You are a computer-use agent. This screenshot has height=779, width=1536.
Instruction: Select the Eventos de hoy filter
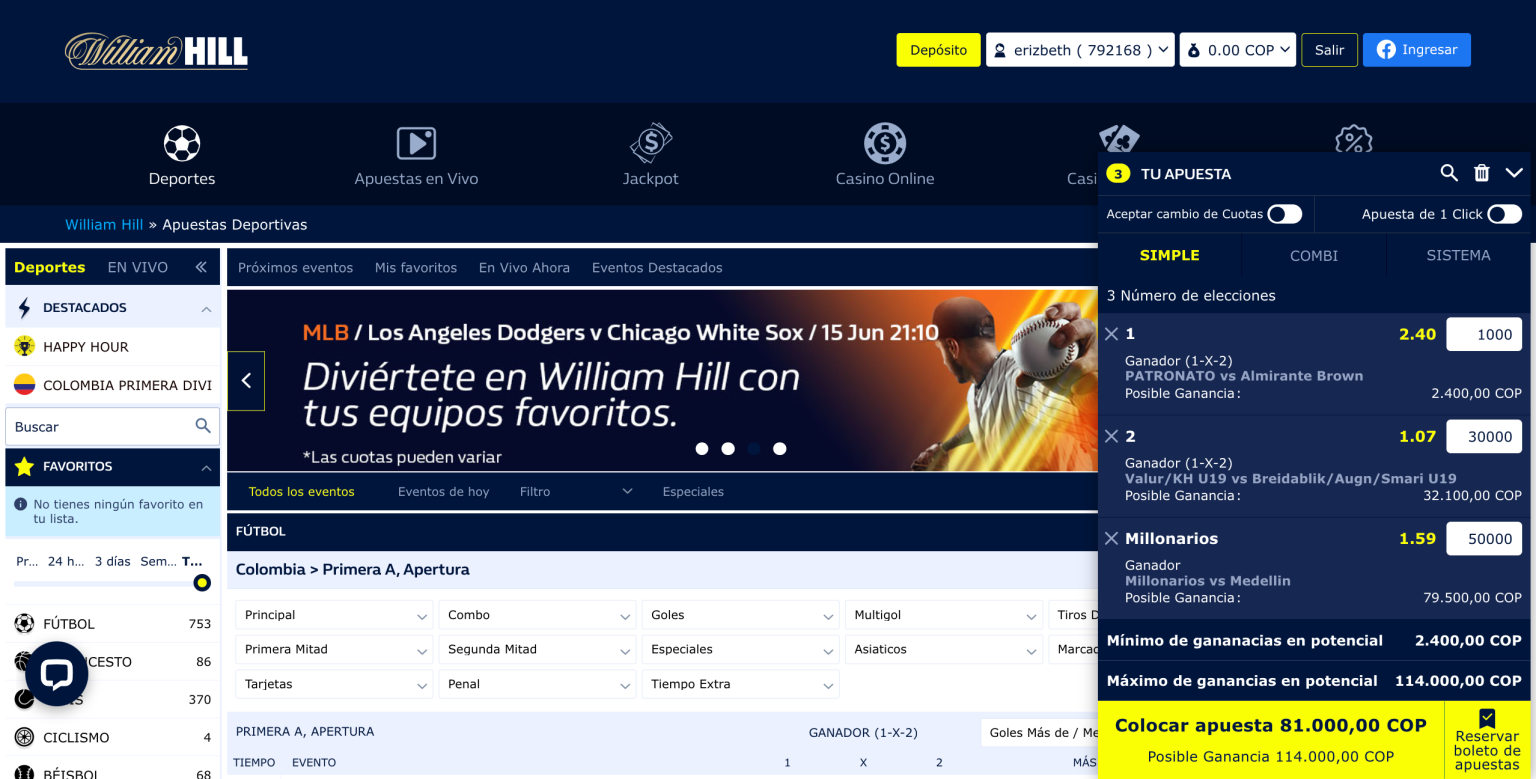[x=443, y=492]
